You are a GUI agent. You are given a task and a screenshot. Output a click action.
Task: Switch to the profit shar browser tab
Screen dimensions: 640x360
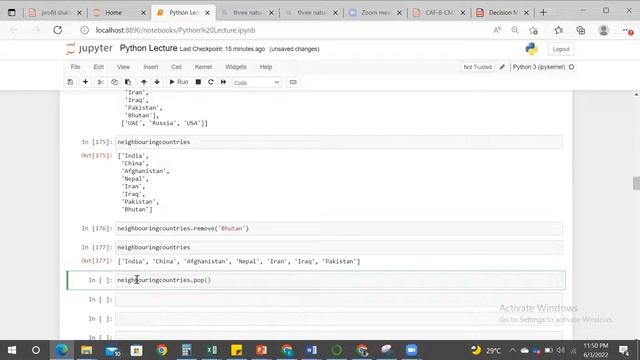pos(54,13)
